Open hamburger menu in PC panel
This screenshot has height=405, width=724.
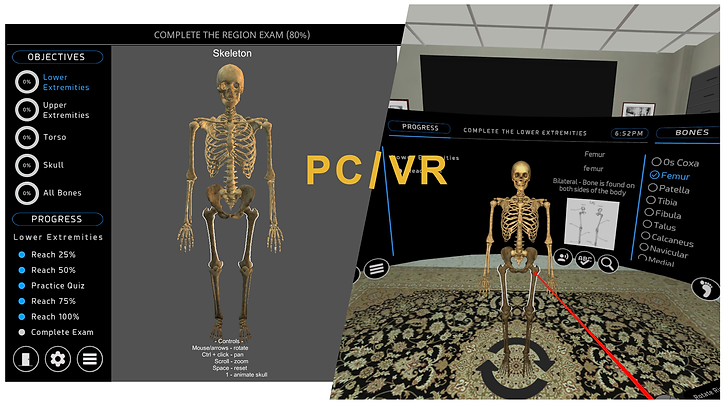click(x=90, y=359)
